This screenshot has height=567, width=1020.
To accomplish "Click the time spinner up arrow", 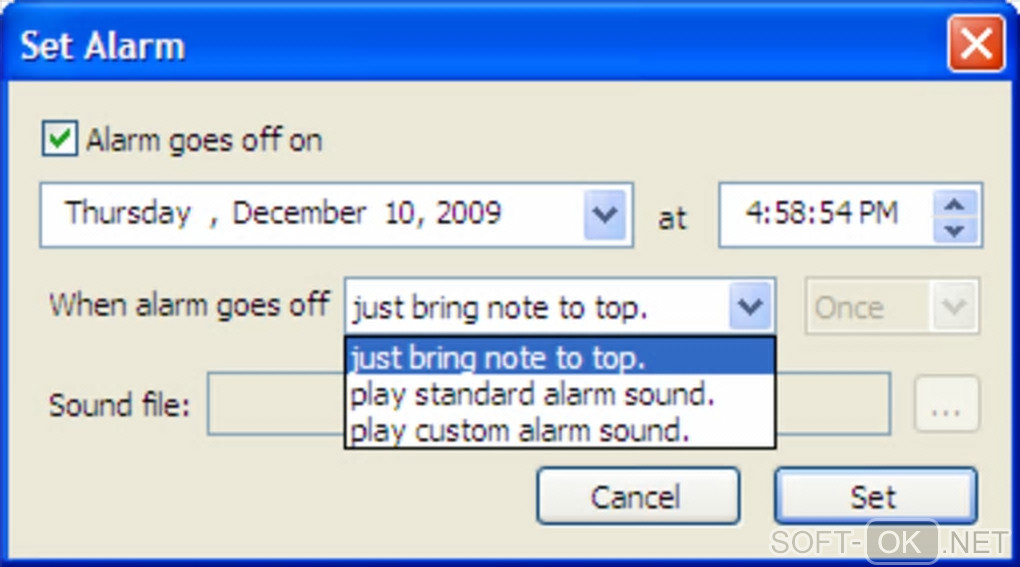I will 955,204.
